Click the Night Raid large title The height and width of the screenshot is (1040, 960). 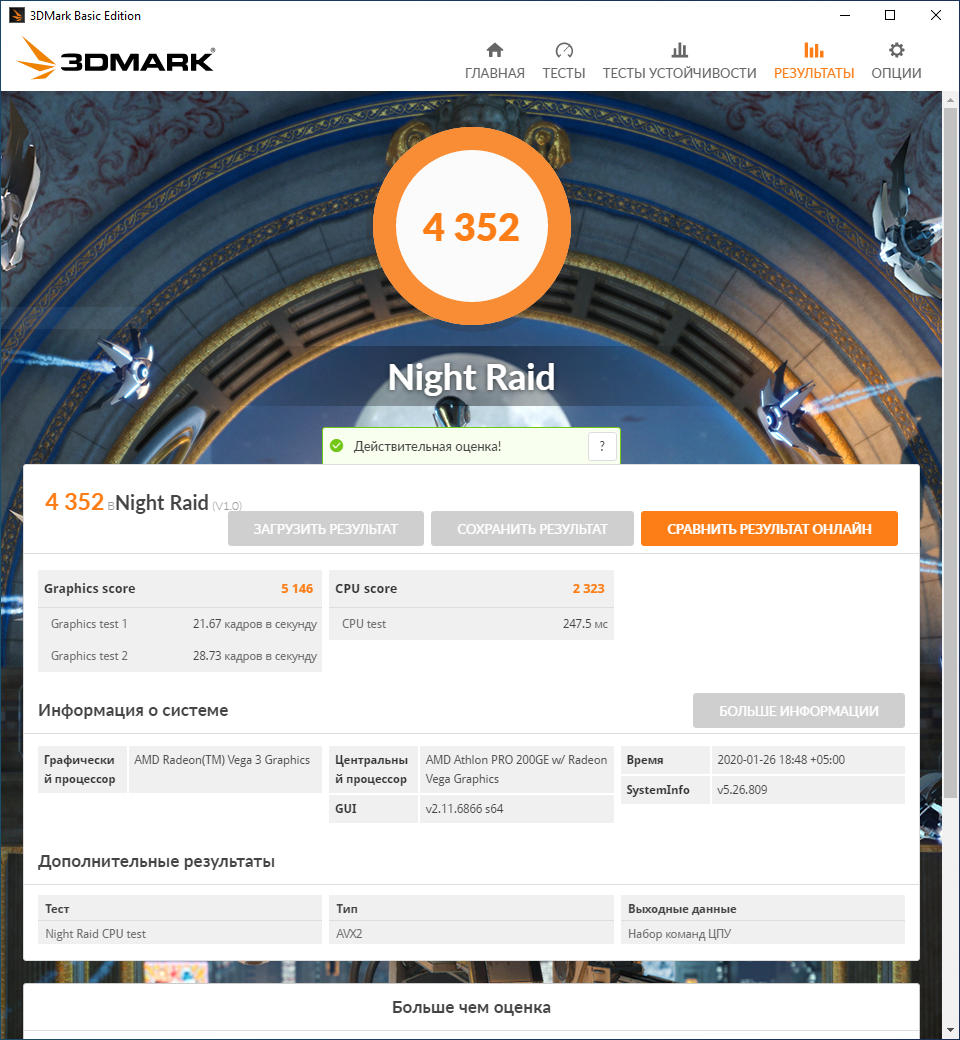(471, 377)
